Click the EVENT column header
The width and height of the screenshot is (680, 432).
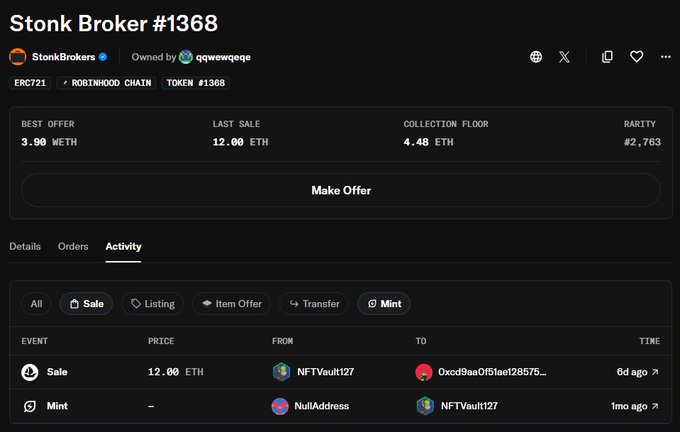click(x=35, y=341)
